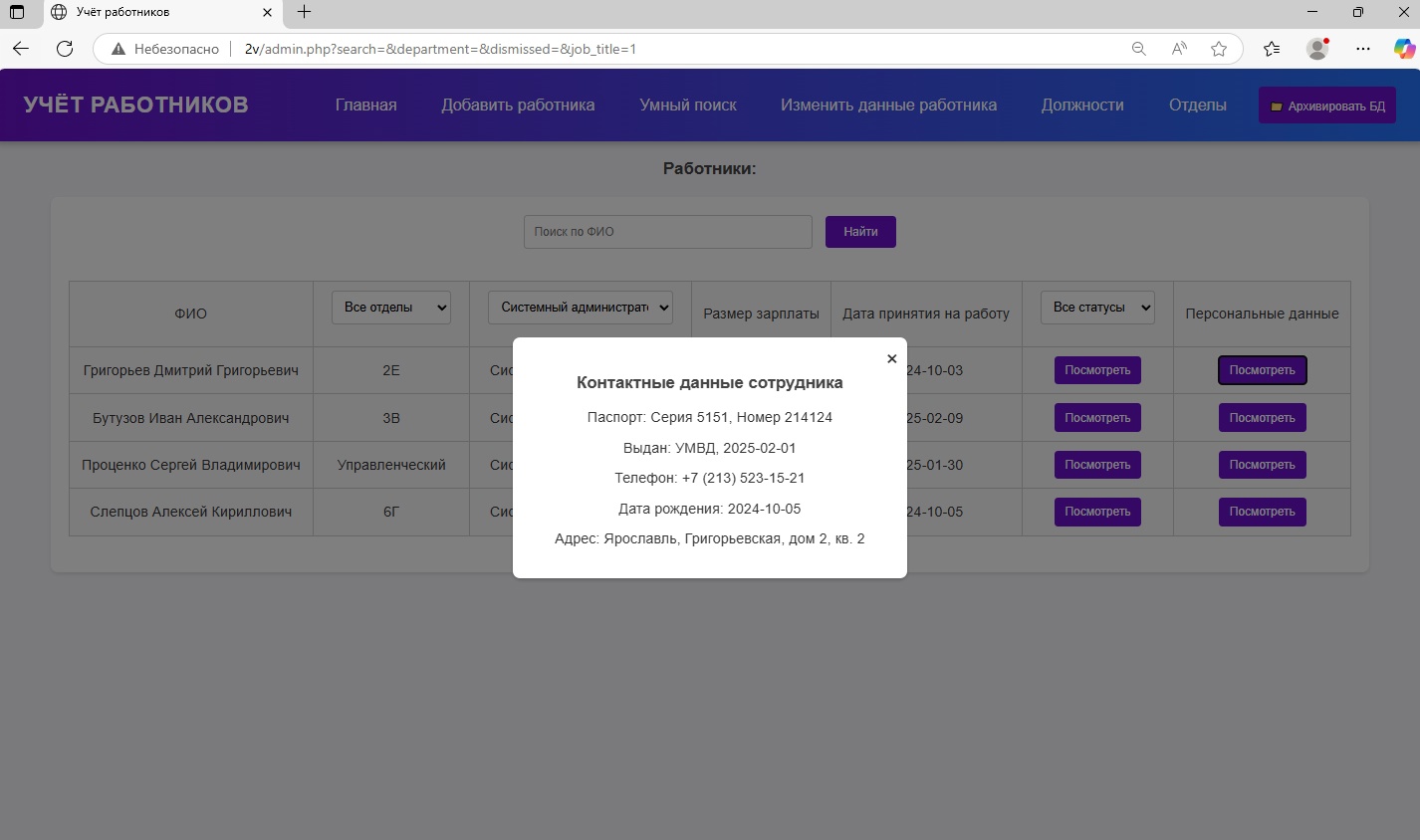Click the Дата рождения: 2024-10-05 line
The image size is (1420, 840).
tap(710, 509)
